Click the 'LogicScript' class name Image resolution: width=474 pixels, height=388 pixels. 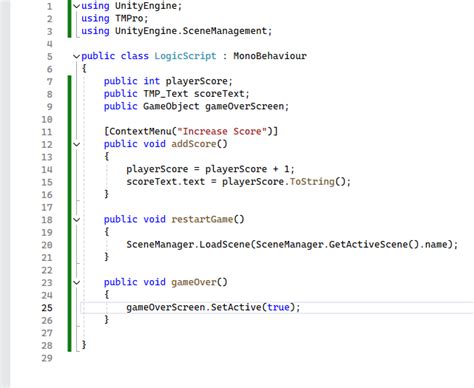click(x=185, y=56)
